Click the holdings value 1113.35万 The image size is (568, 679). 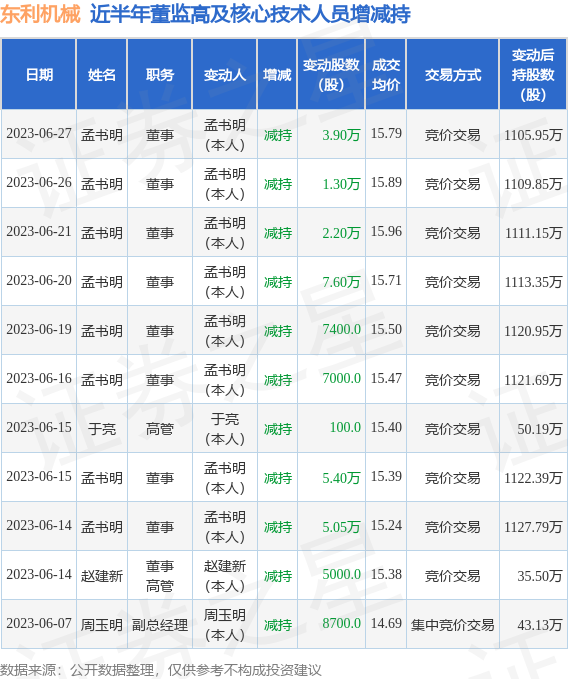[533, 281]
